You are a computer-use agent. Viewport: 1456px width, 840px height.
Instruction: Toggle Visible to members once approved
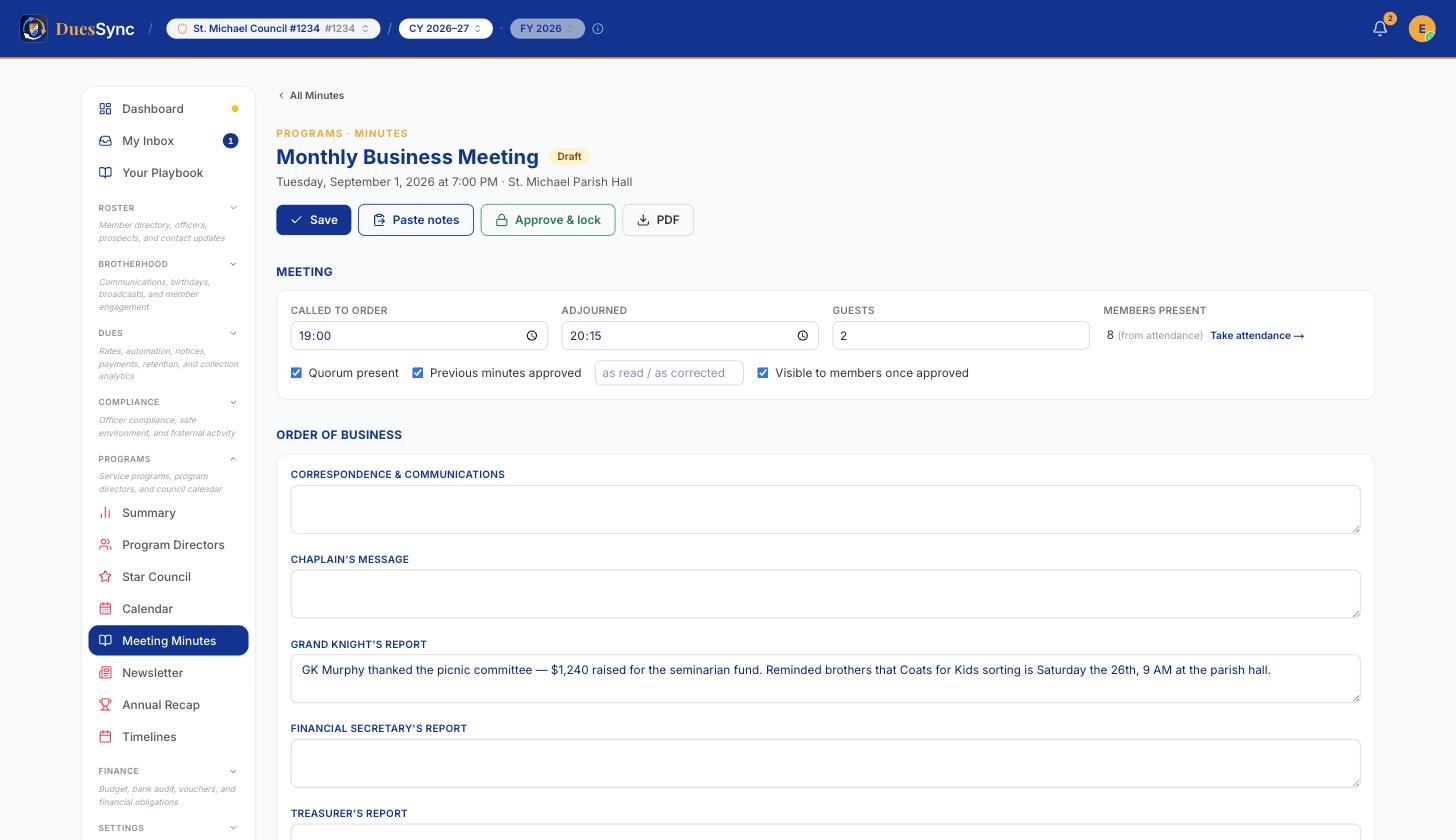(763, 373)
